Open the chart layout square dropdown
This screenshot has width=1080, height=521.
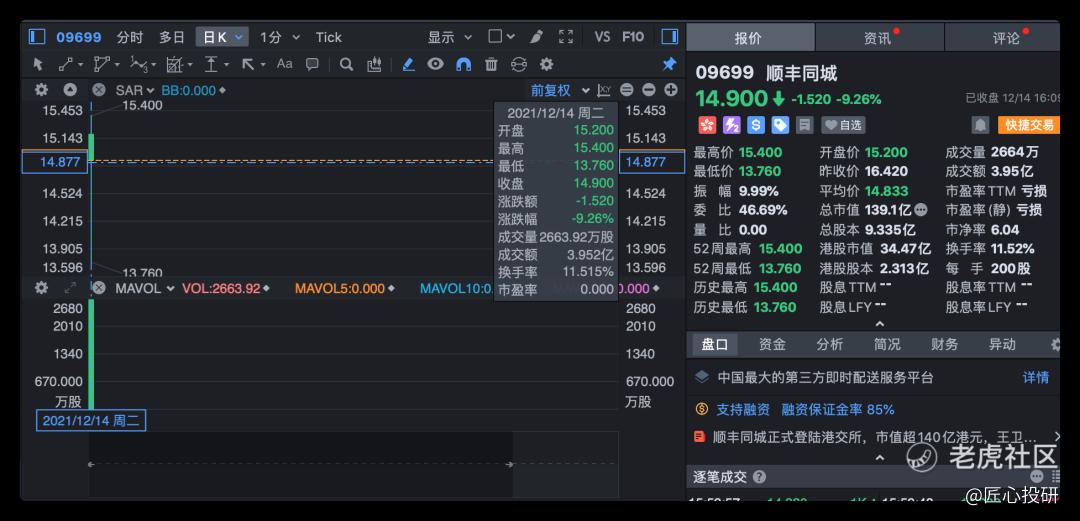coord(501,37)
